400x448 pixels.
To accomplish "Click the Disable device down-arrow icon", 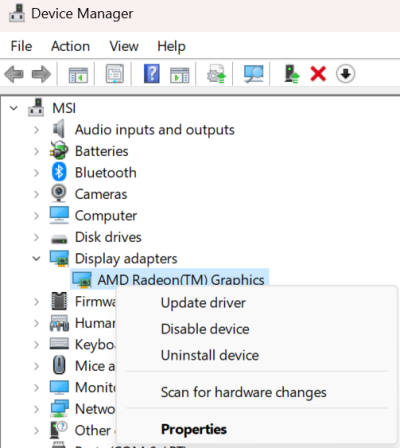I will click(x=345, y=74).
